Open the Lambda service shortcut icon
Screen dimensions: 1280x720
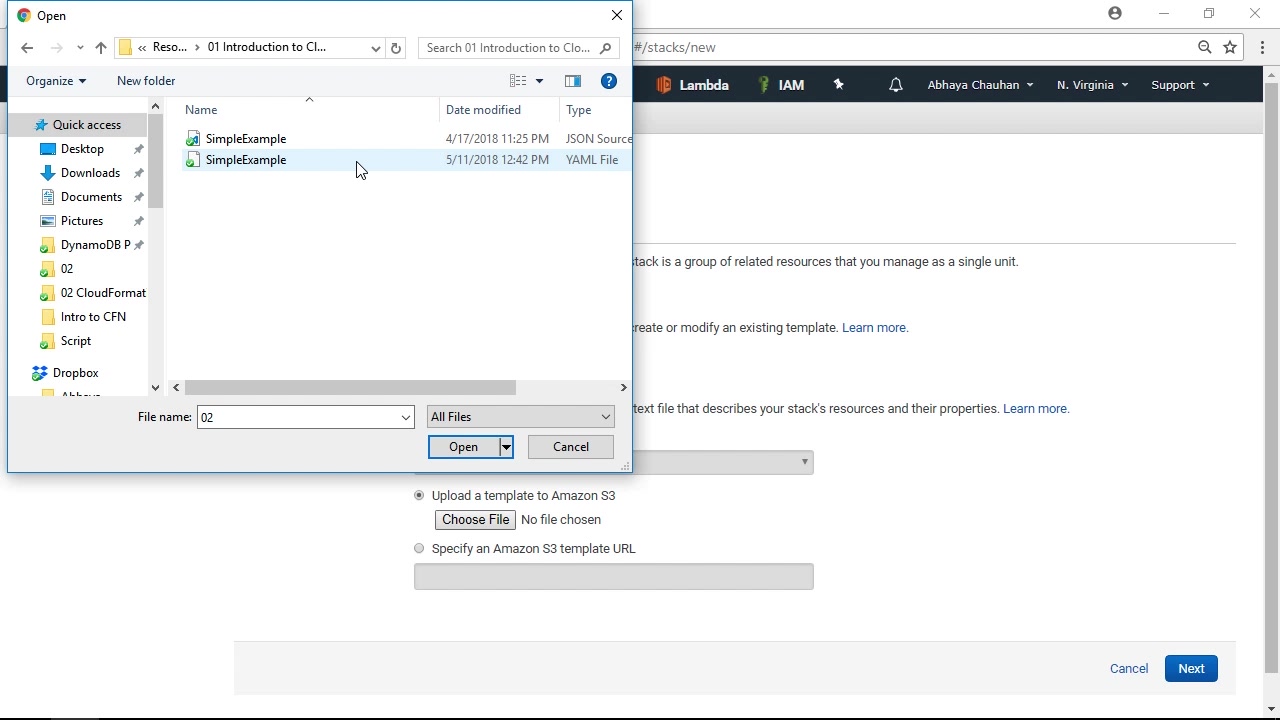pos(664,85)
